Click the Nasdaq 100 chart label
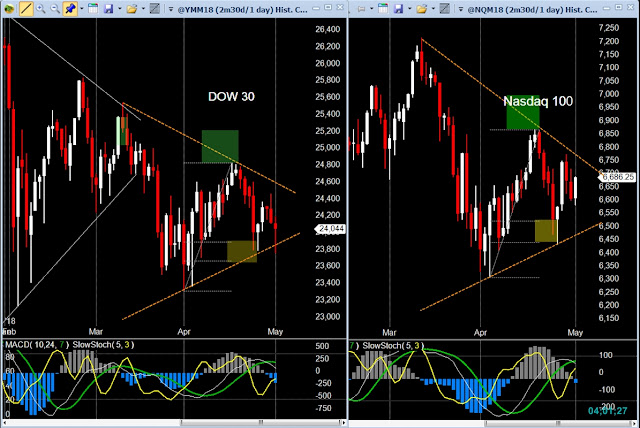 (x=538, y=101)
